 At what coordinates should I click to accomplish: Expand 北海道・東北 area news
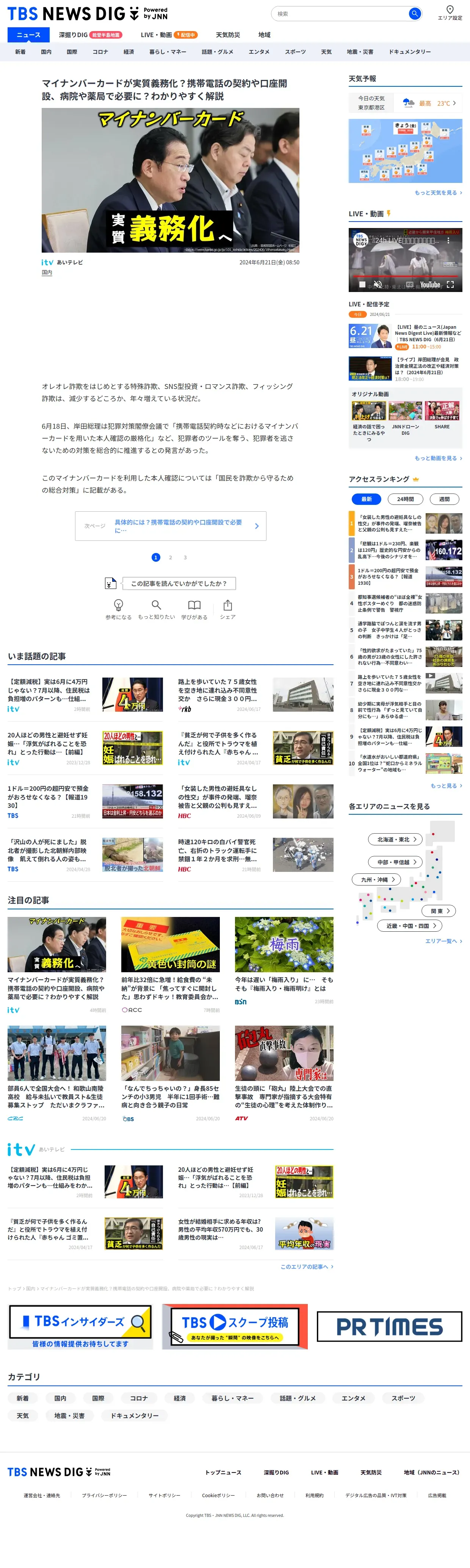pos(396,839)
